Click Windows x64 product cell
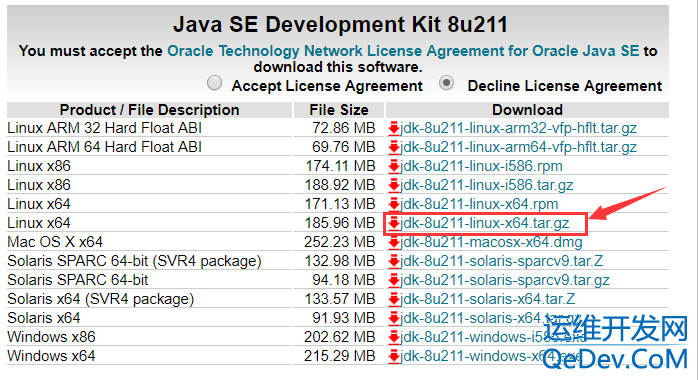 tap(51, 356)
